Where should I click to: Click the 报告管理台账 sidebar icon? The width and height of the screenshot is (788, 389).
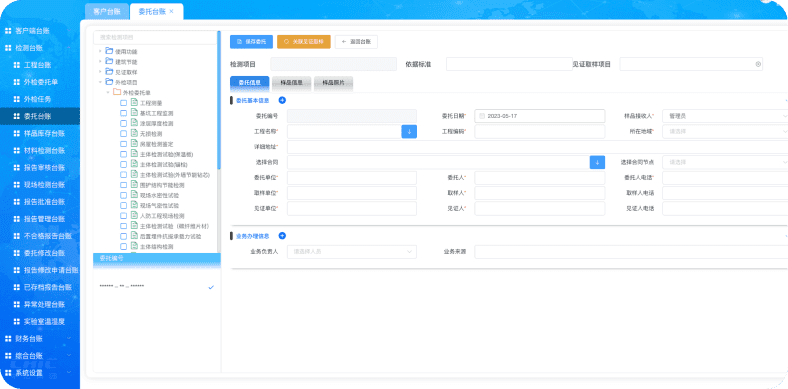point(16,219)
